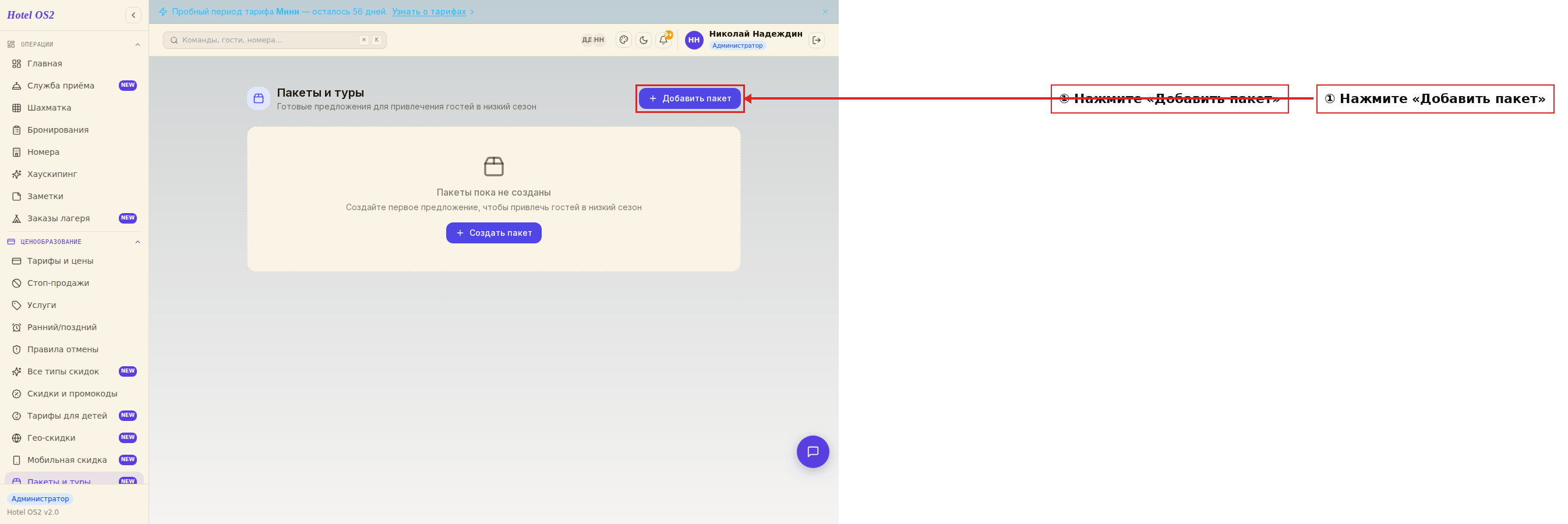Click the Hotel OS2 logo
Screen dimensions: 1568x524
pyautogui.click(x=30, y=15)
